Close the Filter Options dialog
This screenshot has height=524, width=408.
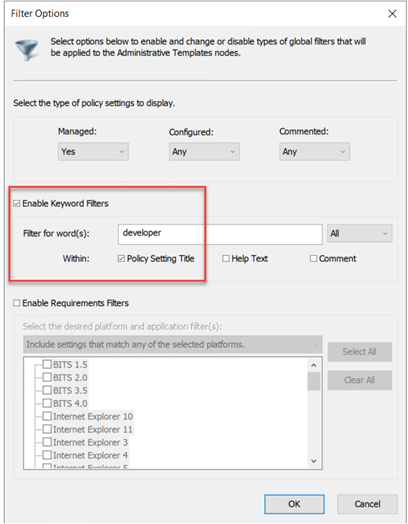[392, 14]
